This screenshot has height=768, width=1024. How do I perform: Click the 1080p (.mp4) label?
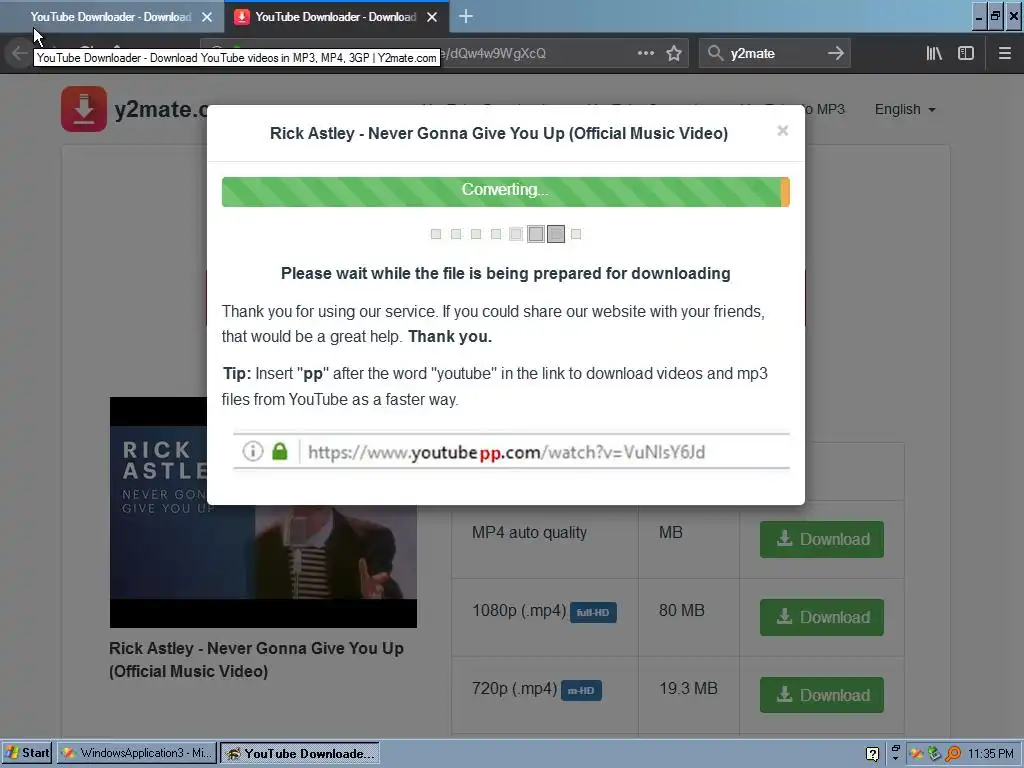point(519,611)
